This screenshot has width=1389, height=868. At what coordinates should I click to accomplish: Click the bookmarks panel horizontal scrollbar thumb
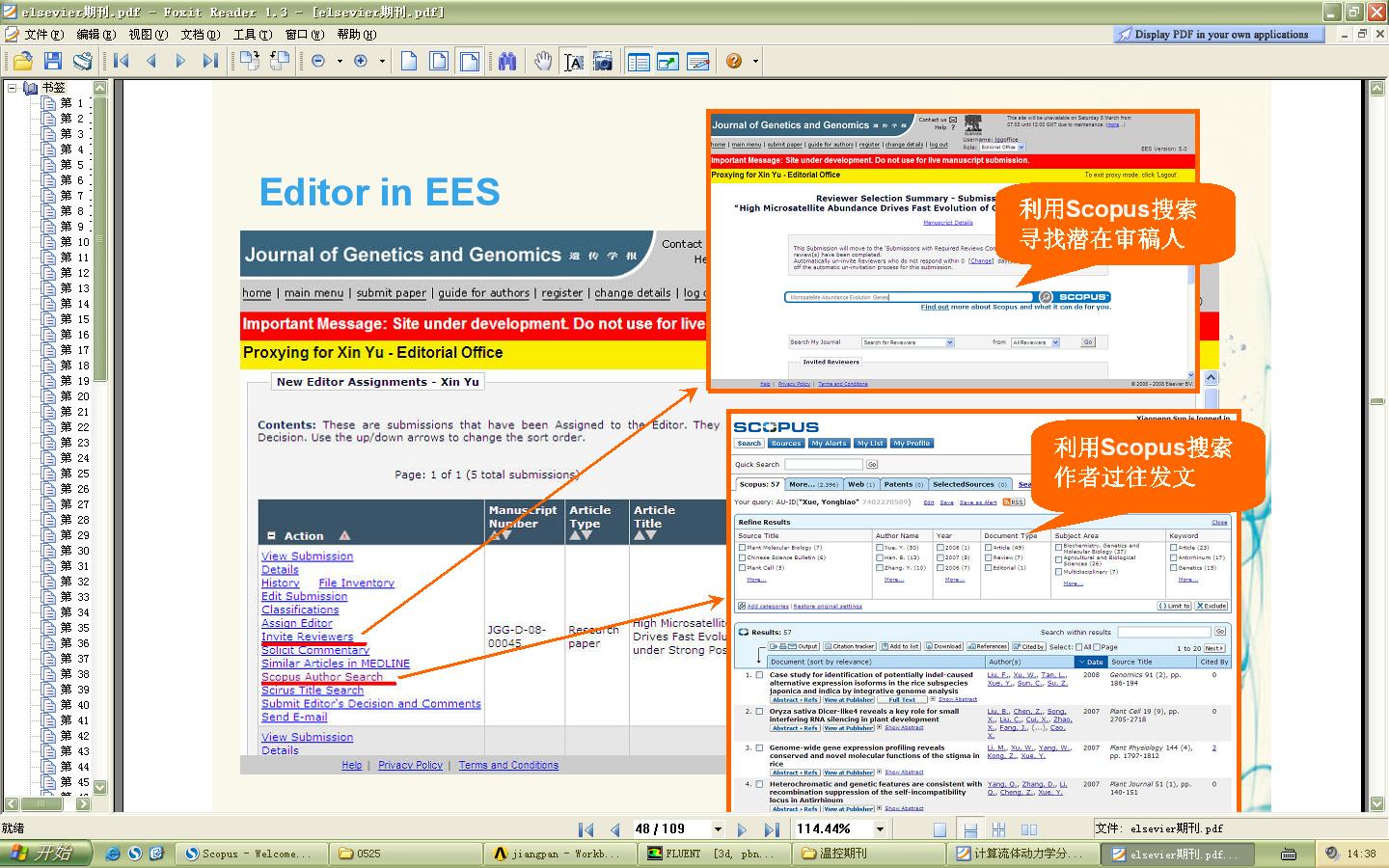click(41, 803)
